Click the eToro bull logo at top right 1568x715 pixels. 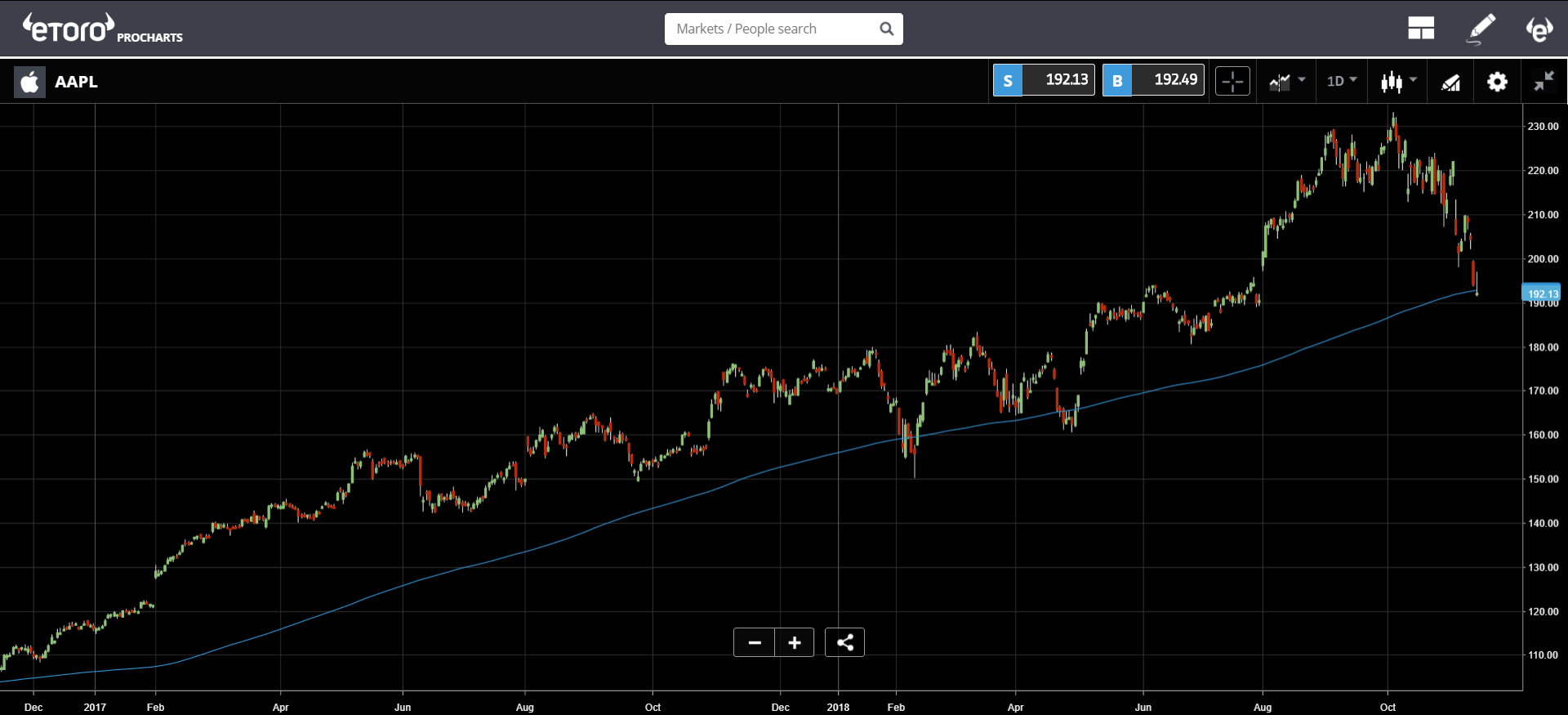pos(1539,29)
